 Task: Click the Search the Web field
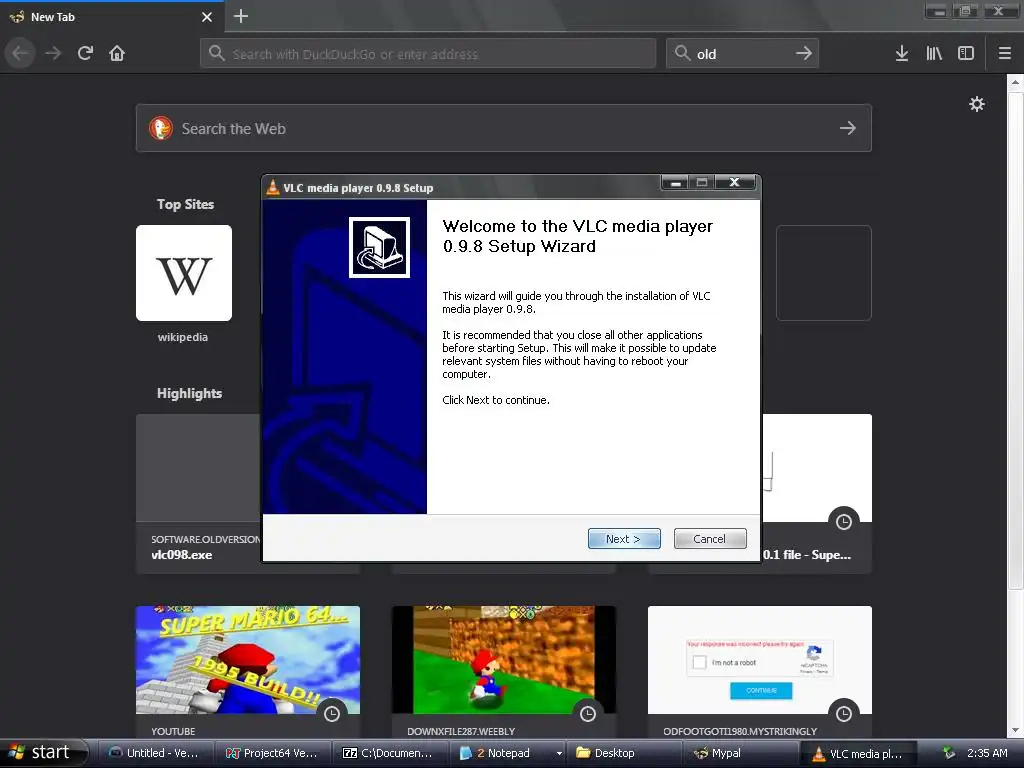point(504,128)
